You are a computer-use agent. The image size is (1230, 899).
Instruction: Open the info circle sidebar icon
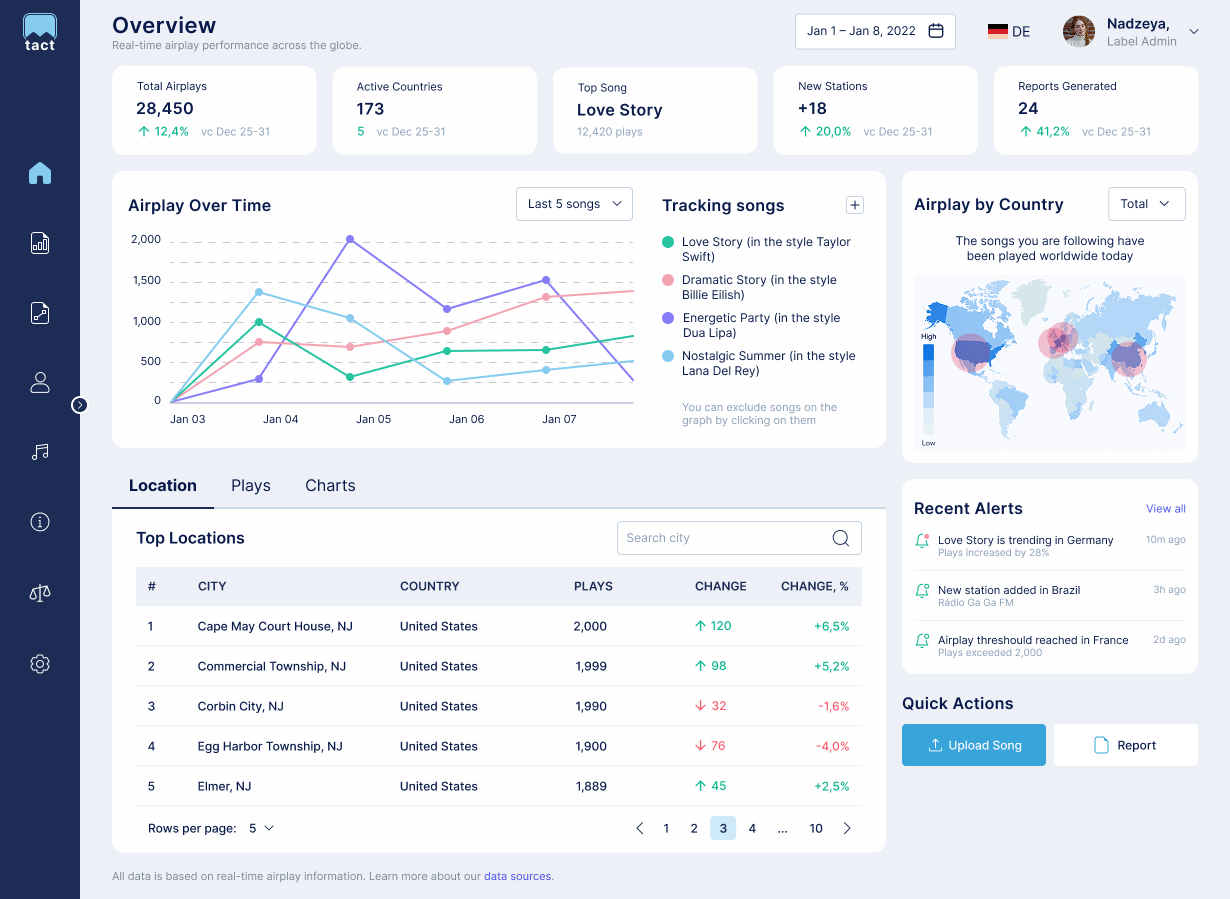40,522
